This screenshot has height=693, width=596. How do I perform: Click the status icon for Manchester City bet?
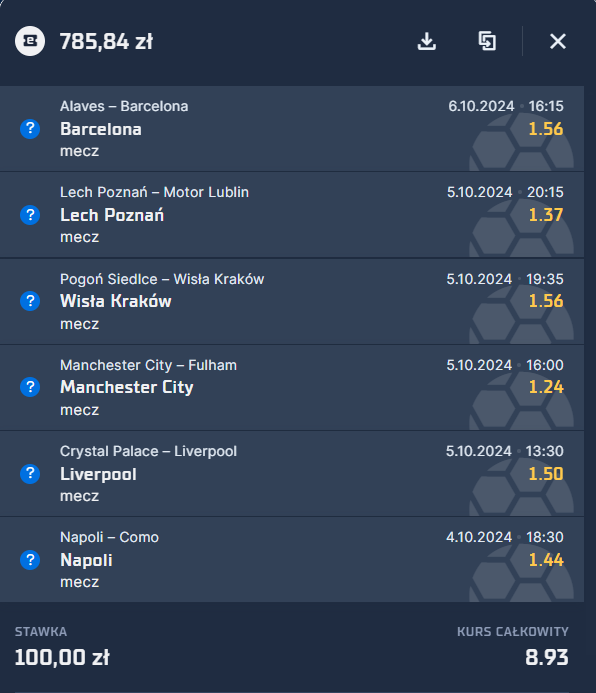pyautogui.click(x=30, y=387)
